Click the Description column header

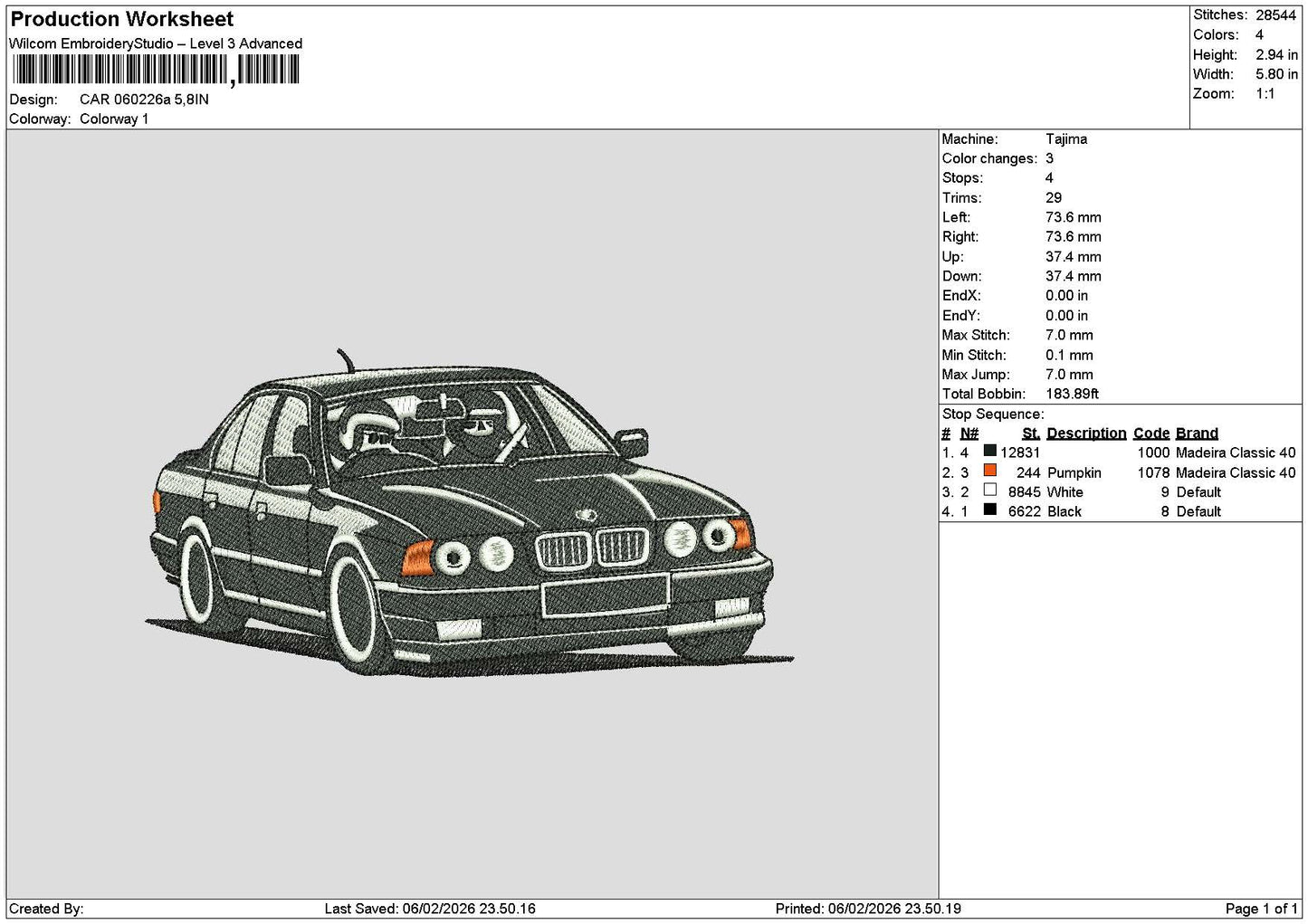click(x=1086, y=433)
